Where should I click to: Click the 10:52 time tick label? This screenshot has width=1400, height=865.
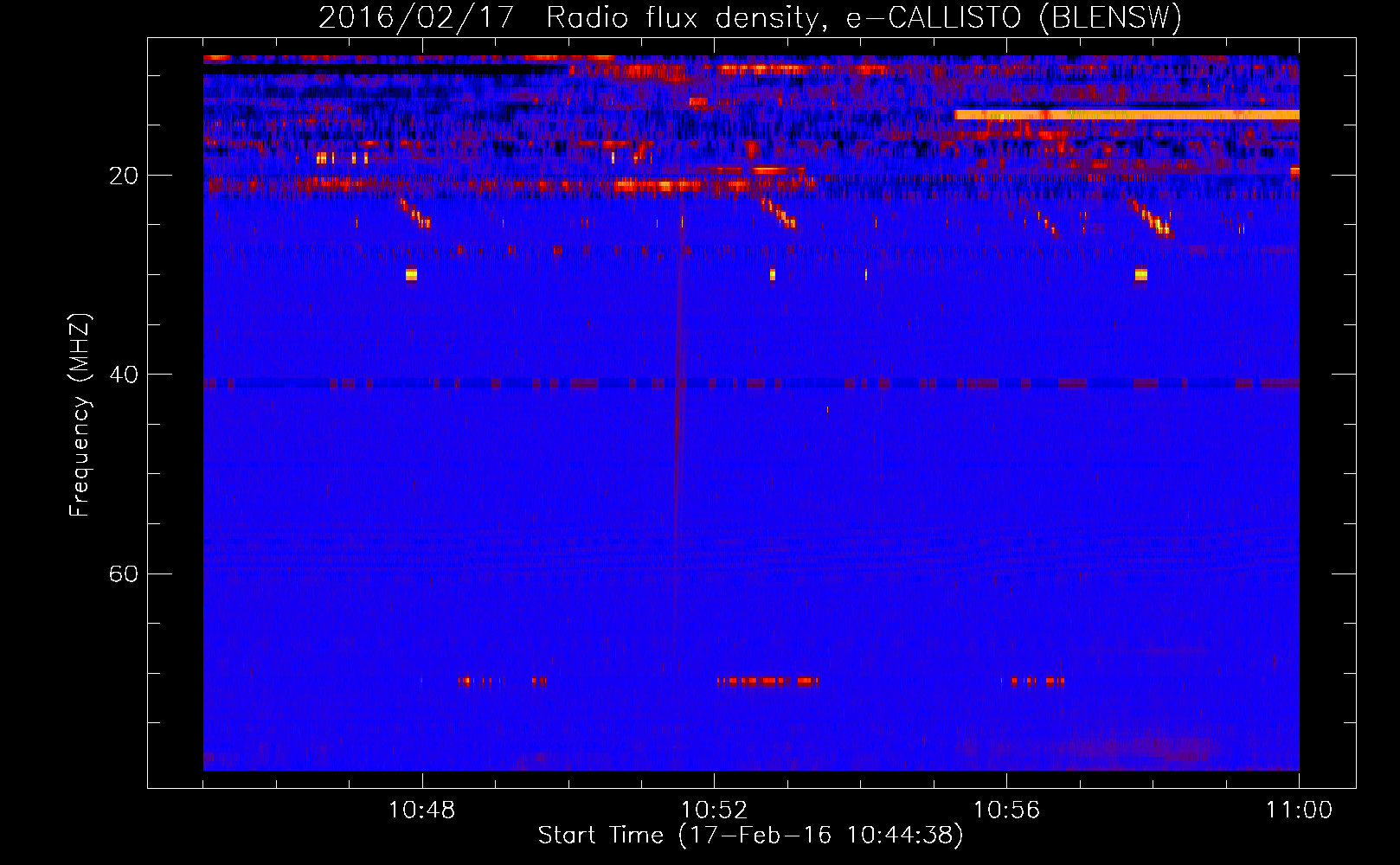tap(714, 811)
